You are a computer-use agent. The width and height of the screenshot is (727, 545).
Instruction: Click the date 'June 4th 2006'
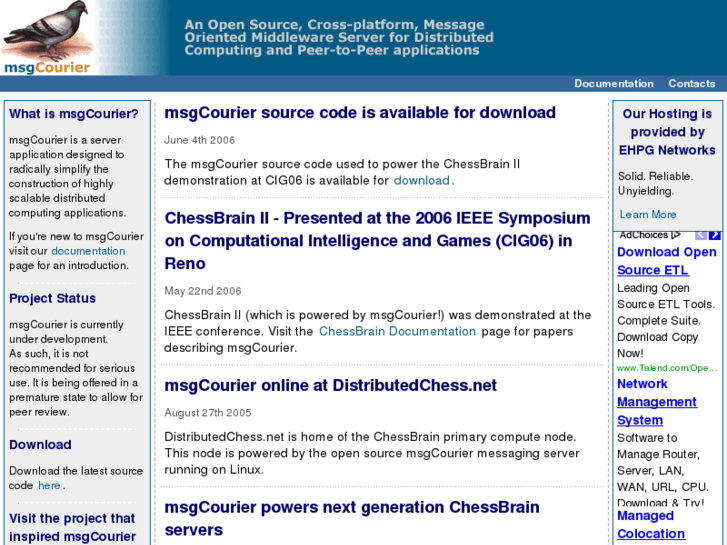point(199,140)
